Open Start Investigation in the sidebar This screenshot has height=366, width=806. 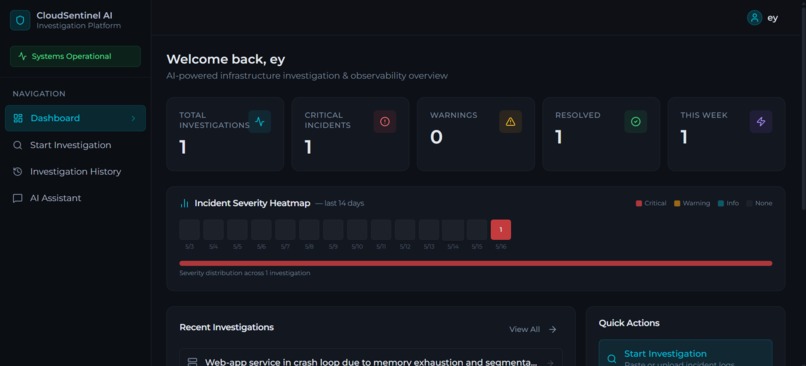pos(75,145)
